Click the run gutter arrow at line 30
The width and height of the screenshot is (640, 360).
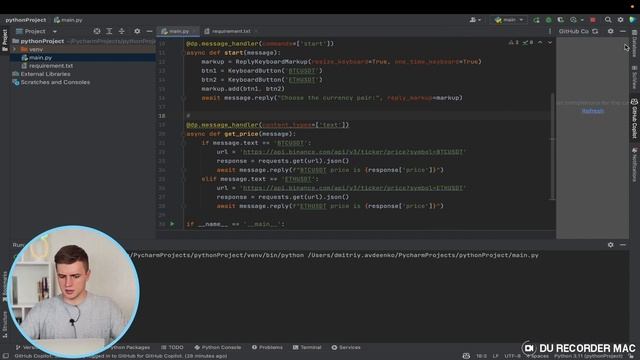pos(172,224)
